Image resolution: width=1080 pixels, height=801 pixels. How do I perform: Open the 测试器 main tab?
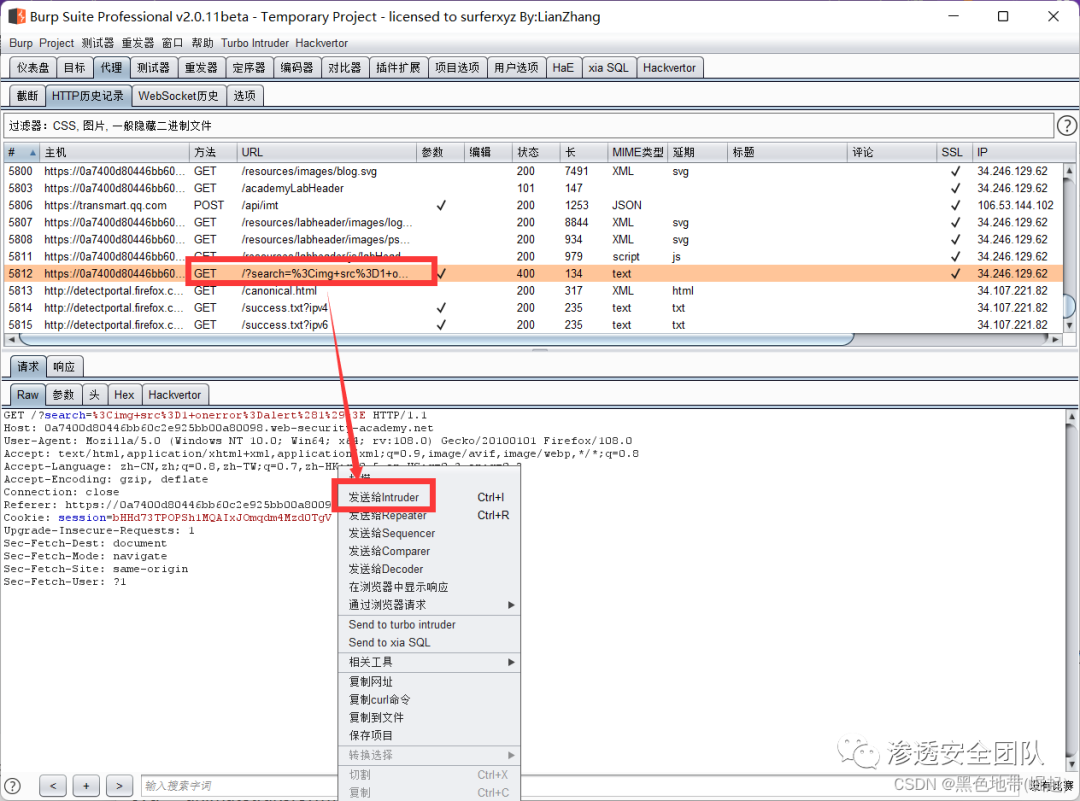[x=153, y=67]
